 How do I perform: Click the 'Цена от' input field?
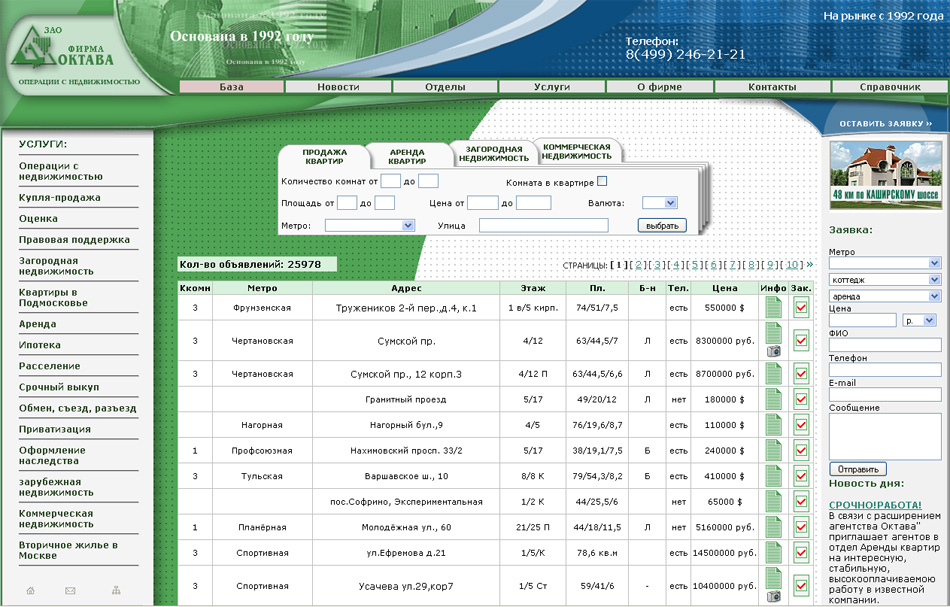[483, 203]
